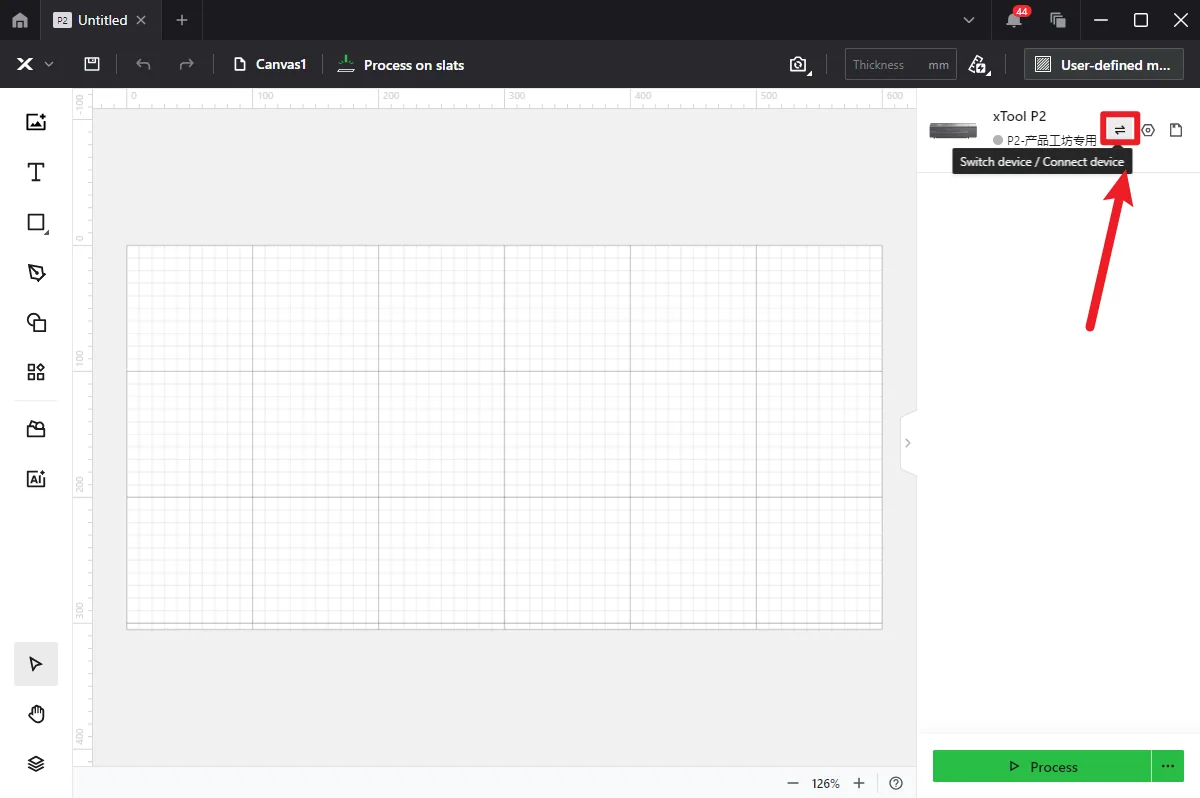1200x798 pixels.
Task: Click the Thickness input field
Action: coord(900,65)
